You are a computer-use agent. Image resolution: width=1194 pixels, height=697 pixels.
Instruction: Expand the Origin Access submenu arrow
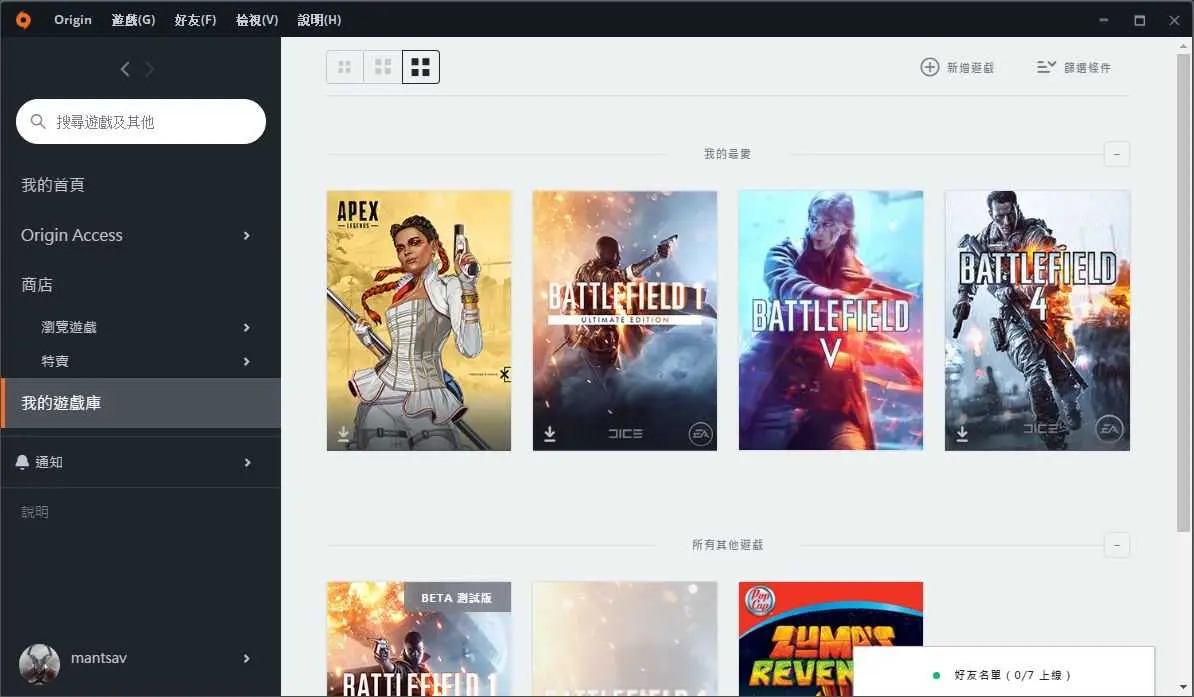tap(246, 235)
